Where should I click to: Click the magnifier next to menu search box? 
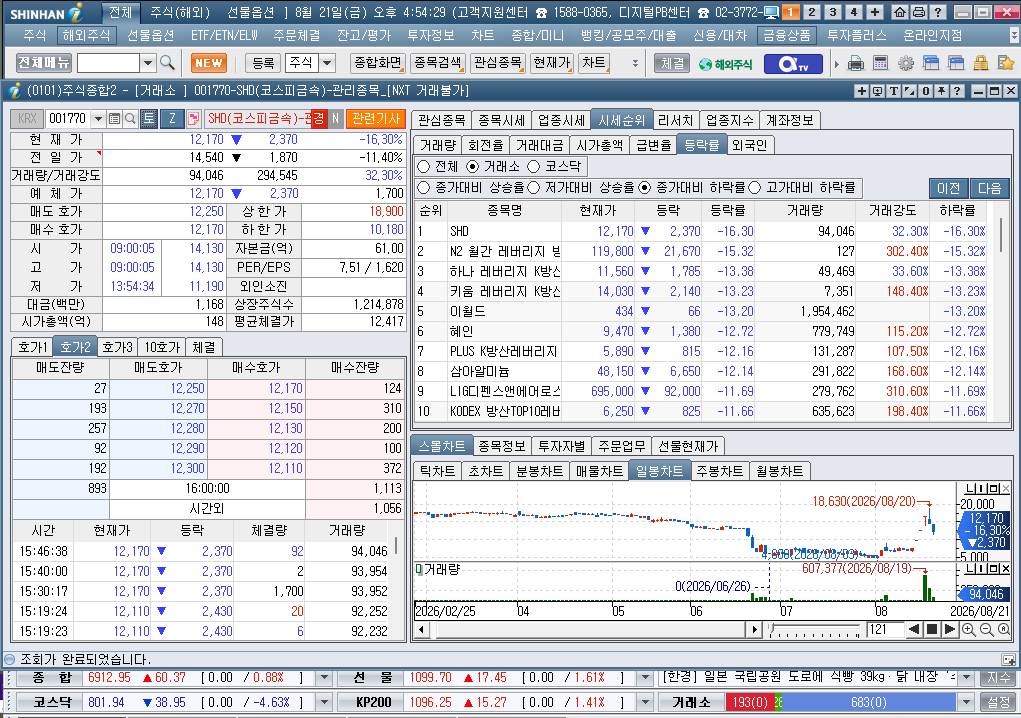pos(167,62)
